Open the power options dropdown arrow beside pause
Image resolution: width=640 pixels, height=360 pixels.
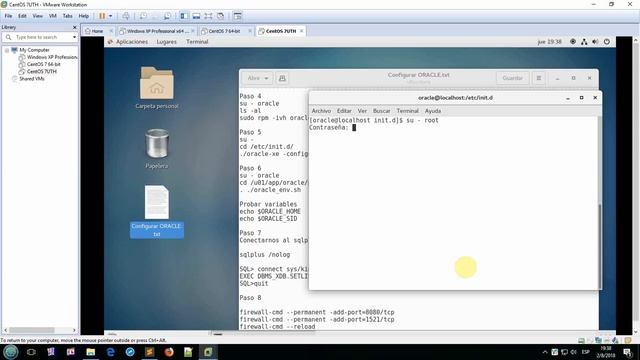pyautogui.click(x=110, y=16)
